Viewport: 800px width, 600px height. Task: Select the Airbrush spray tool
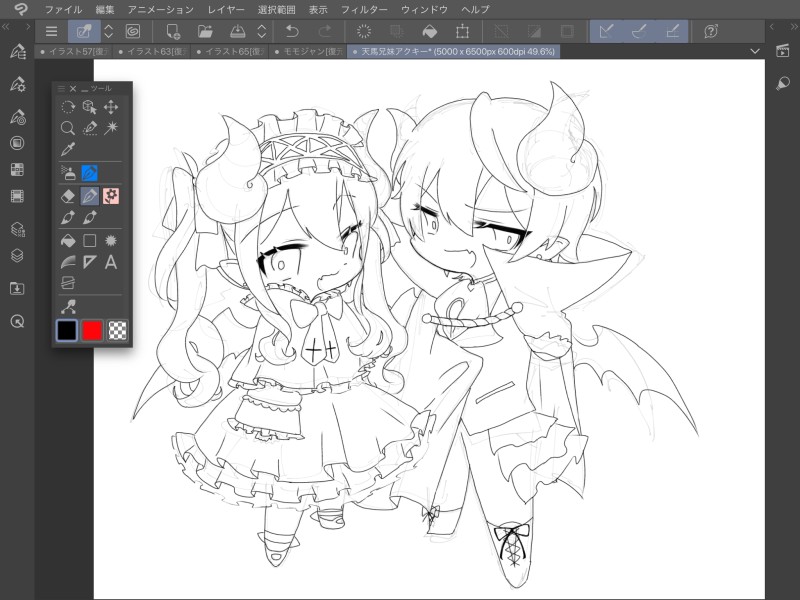pos(68,173)
